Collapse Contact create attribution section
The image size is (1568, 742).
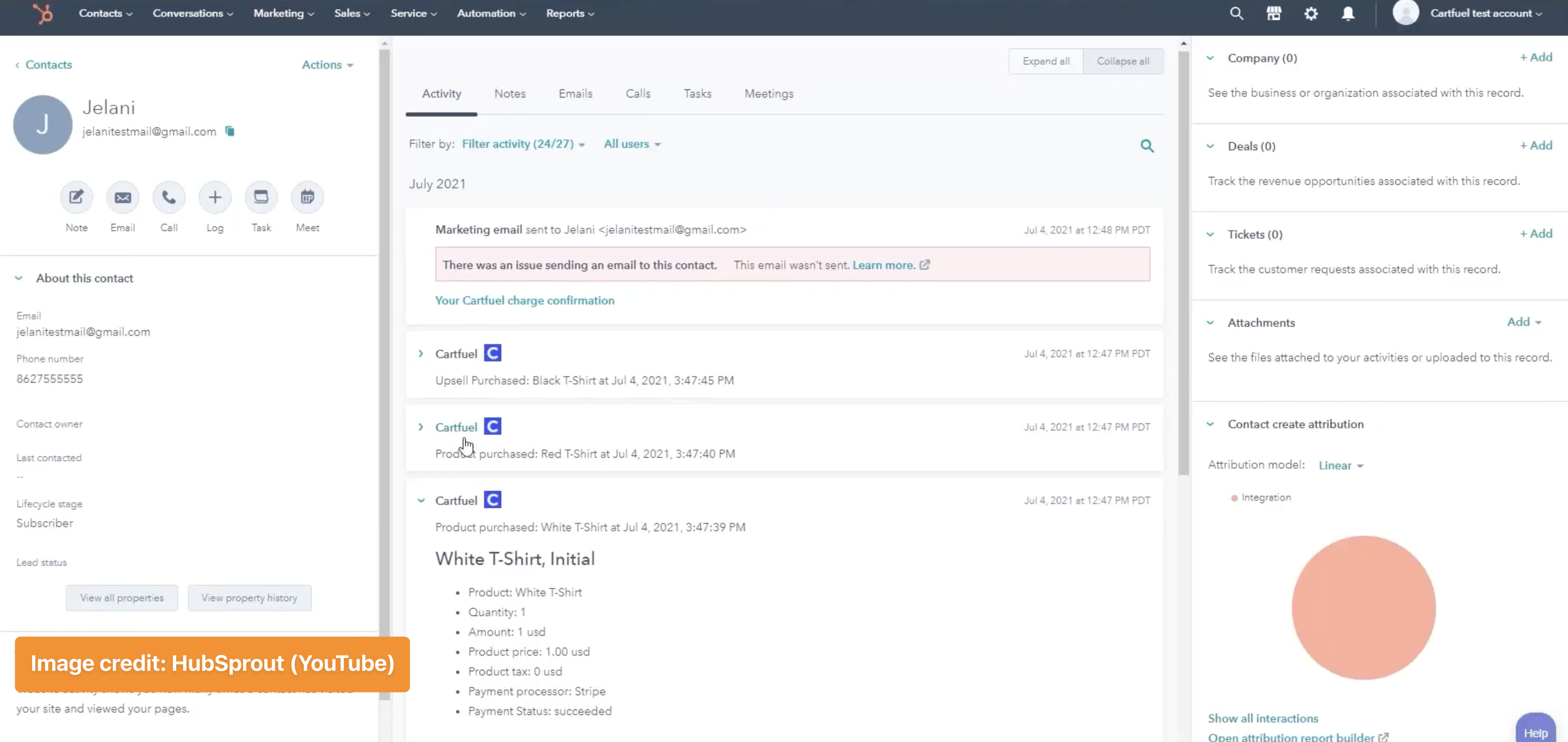(1210, 424)
